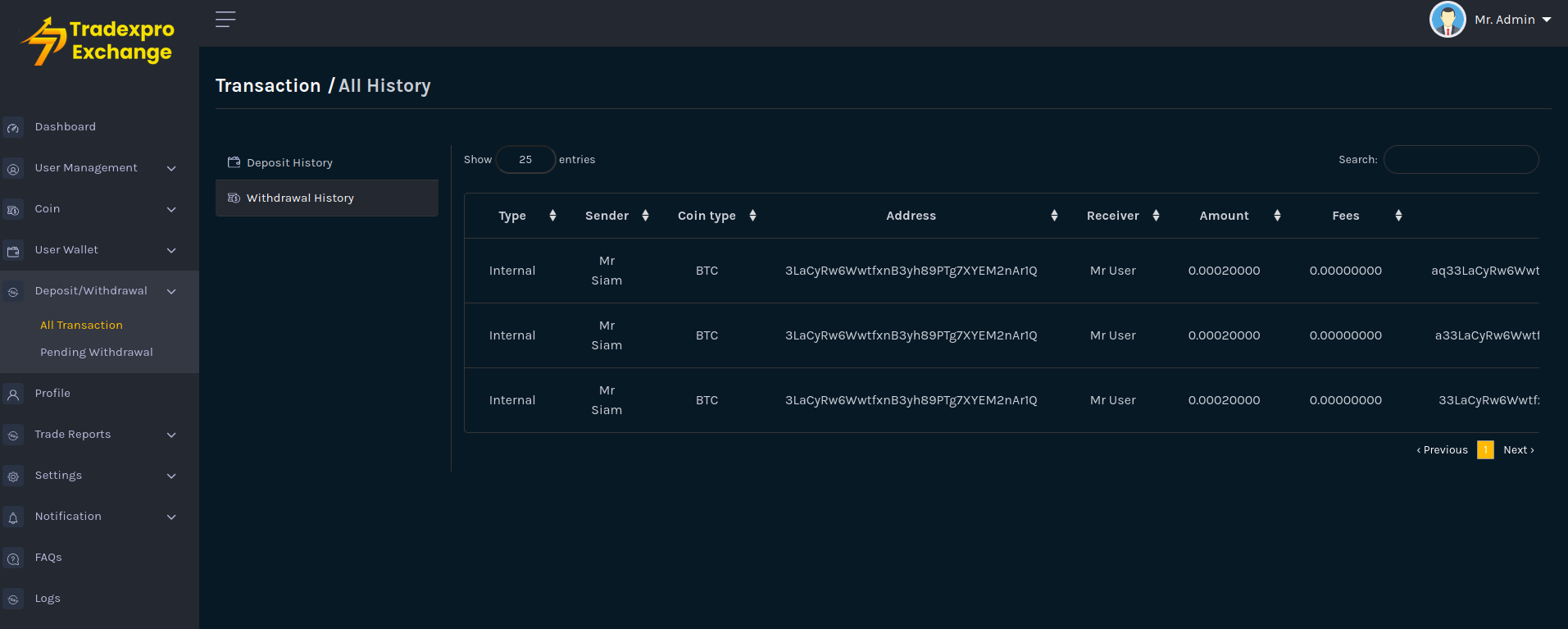Click the hamburger menu icon
The image size is (1568, 629).
225,20
